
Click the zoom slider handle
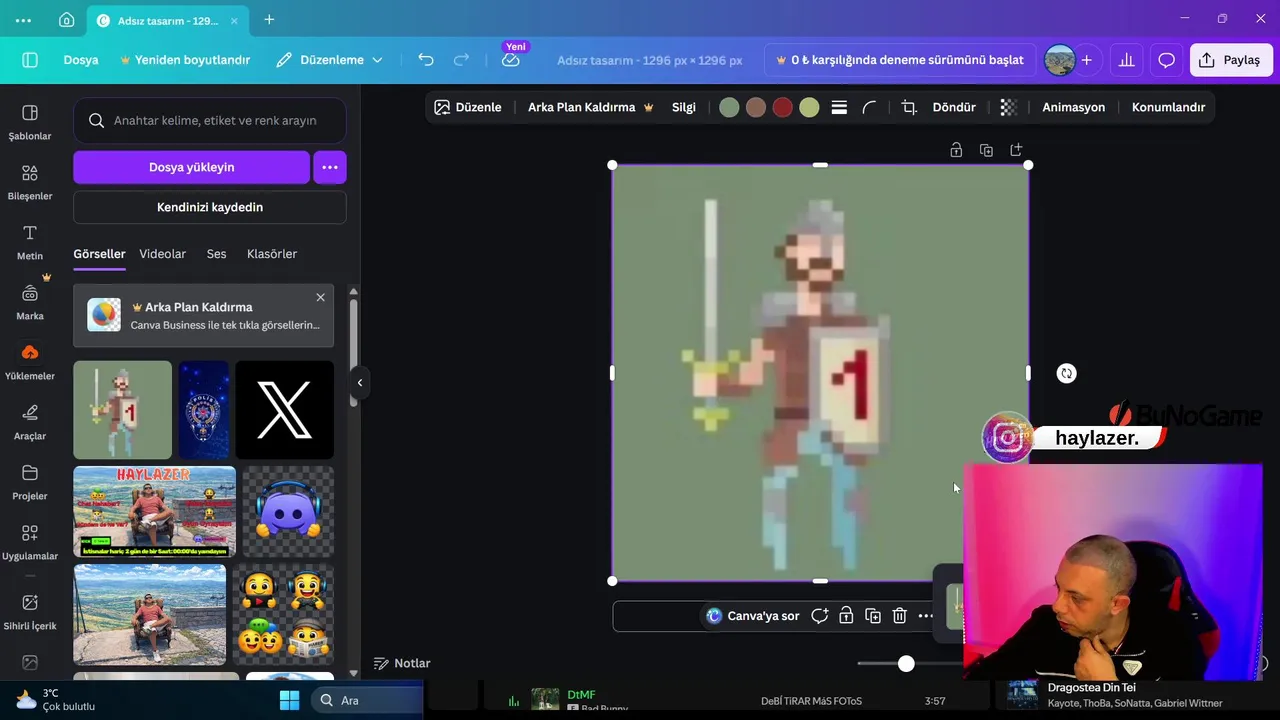[x=906, y=664]
